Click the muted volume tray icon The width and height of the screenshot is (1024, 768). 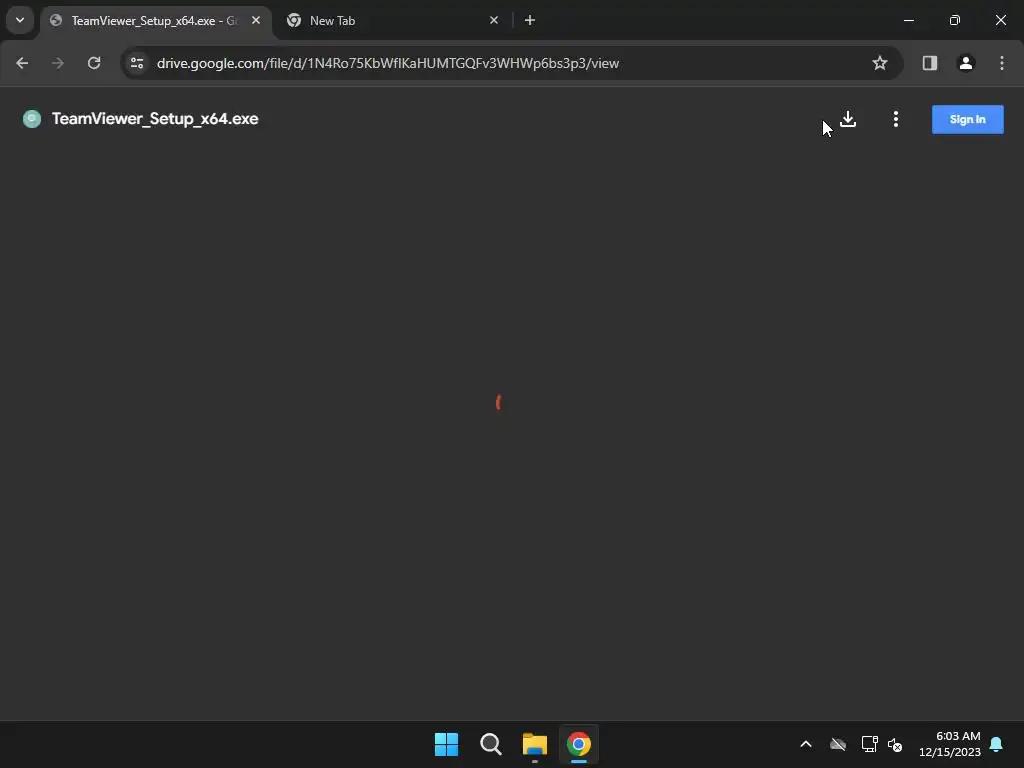[895, 744]
